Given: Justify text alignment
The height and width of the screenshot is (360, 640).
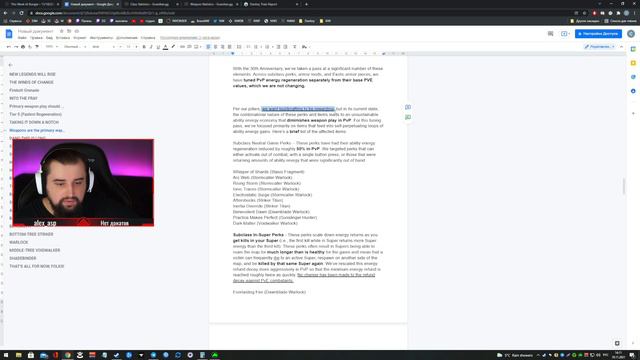Looking at the screenshot, I should 229,47.
